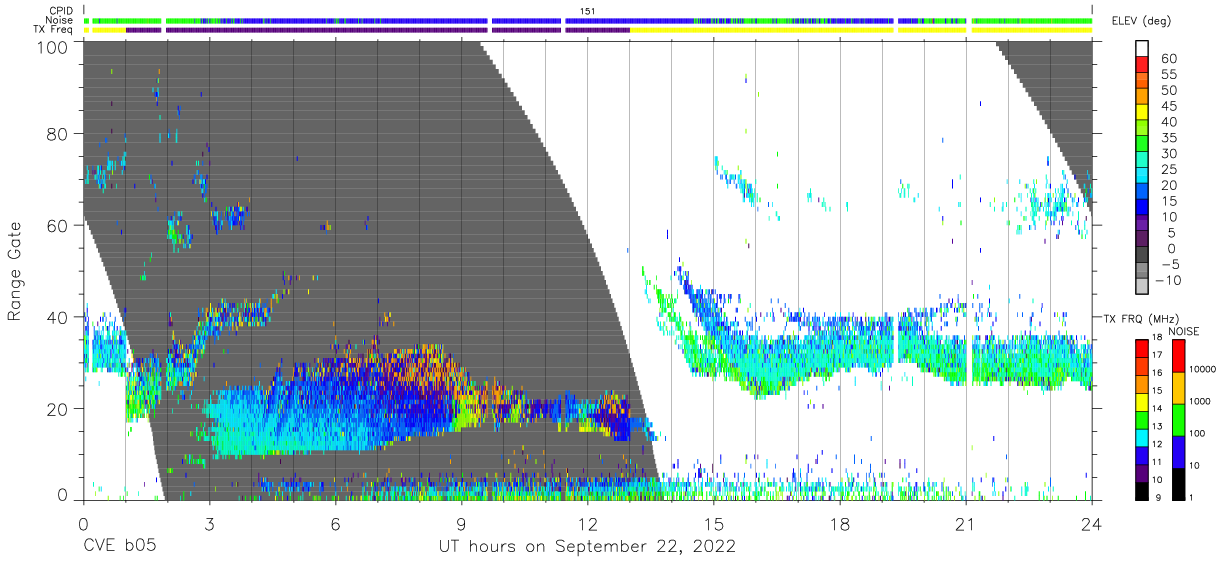Click the Range Gate axis title
Viewport: 1228px width, 567px height.
15,273
